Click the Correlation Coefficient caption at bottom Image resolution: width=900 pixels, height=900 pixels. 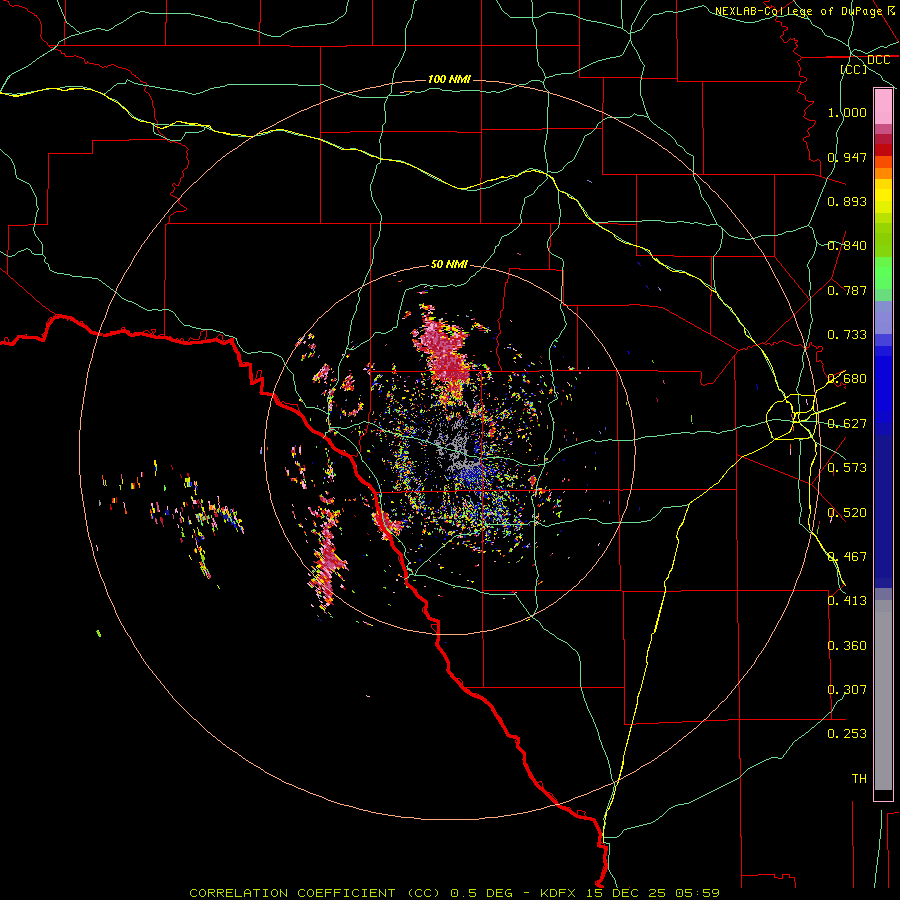454,893
